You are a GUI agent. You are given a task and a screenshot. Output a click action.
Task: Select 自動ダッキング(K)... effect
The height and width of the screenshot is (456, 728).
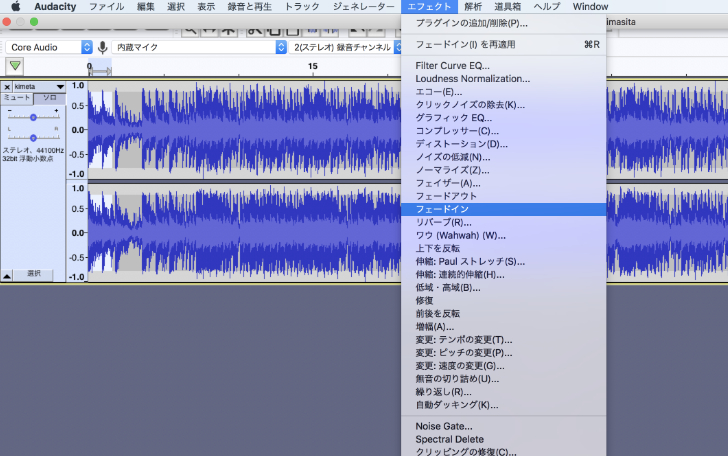pos(504,404)
